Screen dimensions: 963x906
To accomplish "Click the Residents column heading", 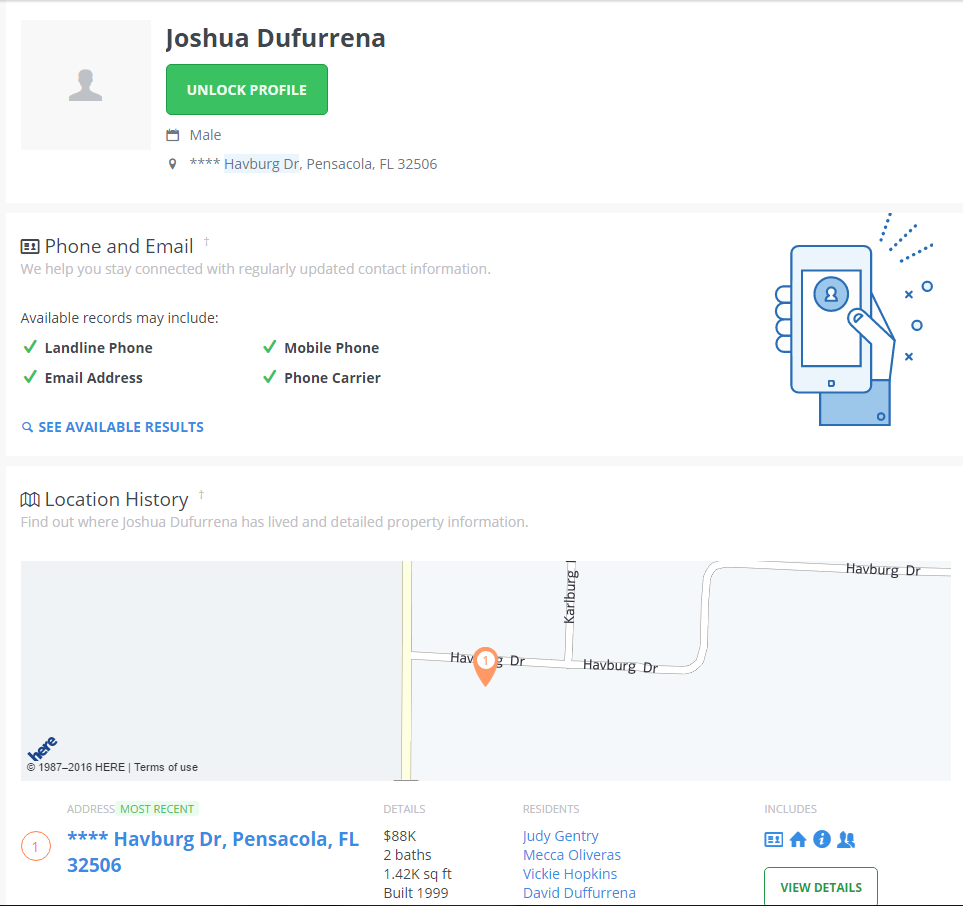I will (551, 809).
